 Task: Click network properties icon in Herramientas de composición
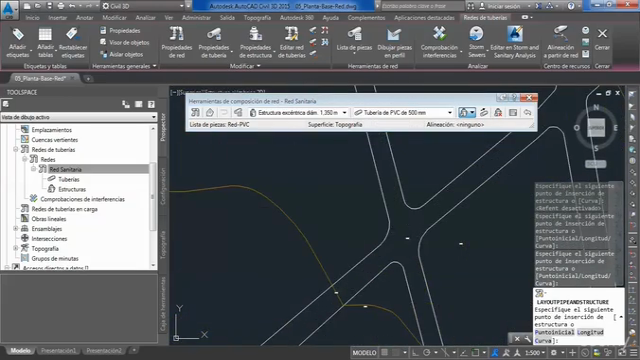point(196,112)
